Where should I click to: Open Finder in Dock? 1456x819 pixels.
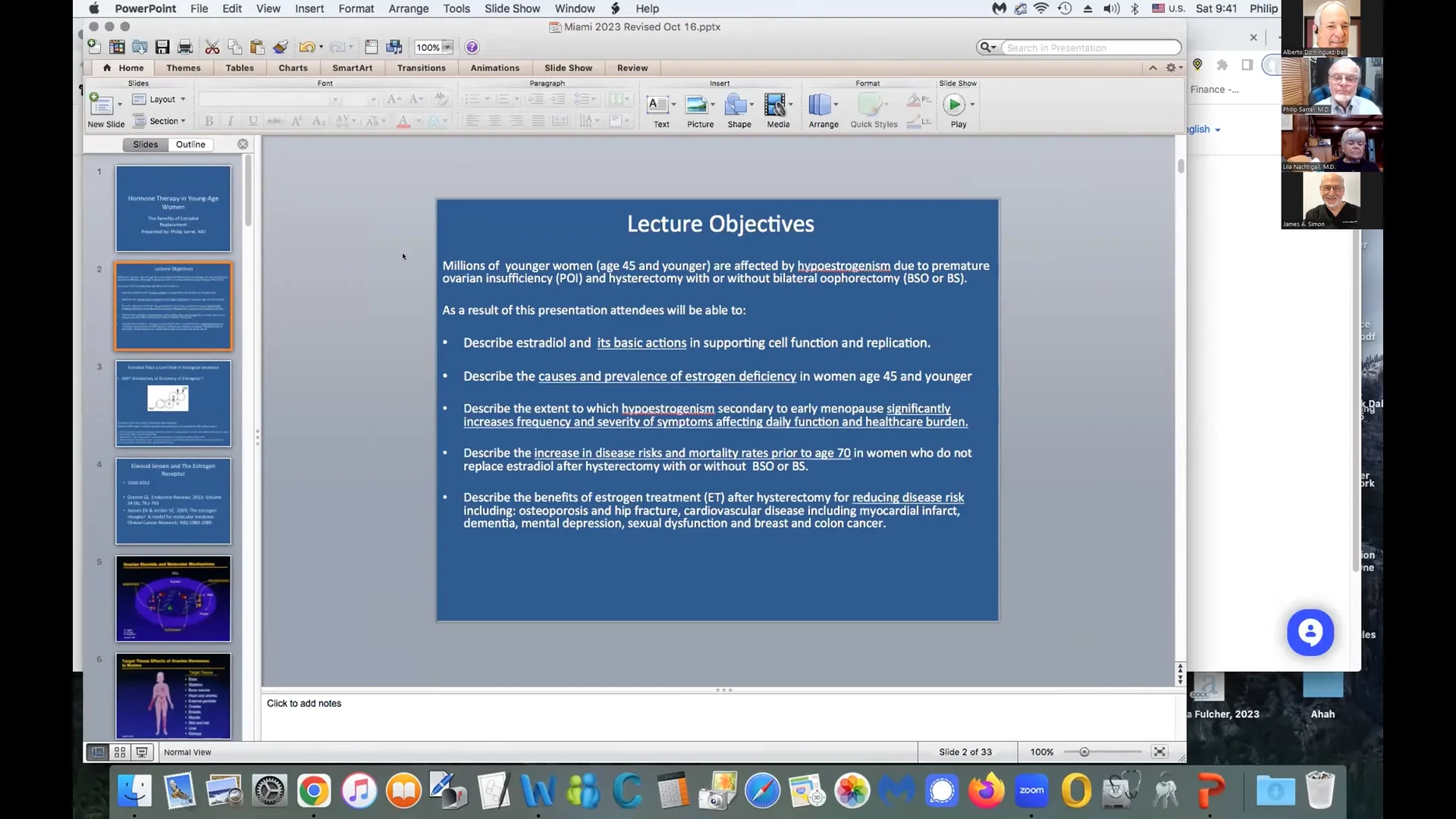click(135, 791)
